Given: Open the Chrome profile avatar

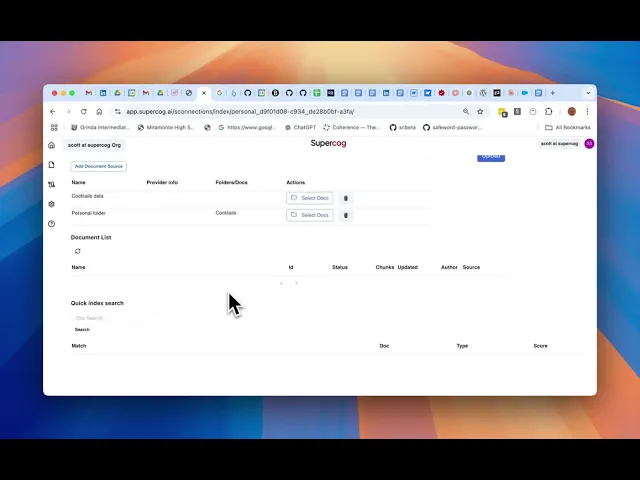Looking at the screenshot, I should 572,111.
